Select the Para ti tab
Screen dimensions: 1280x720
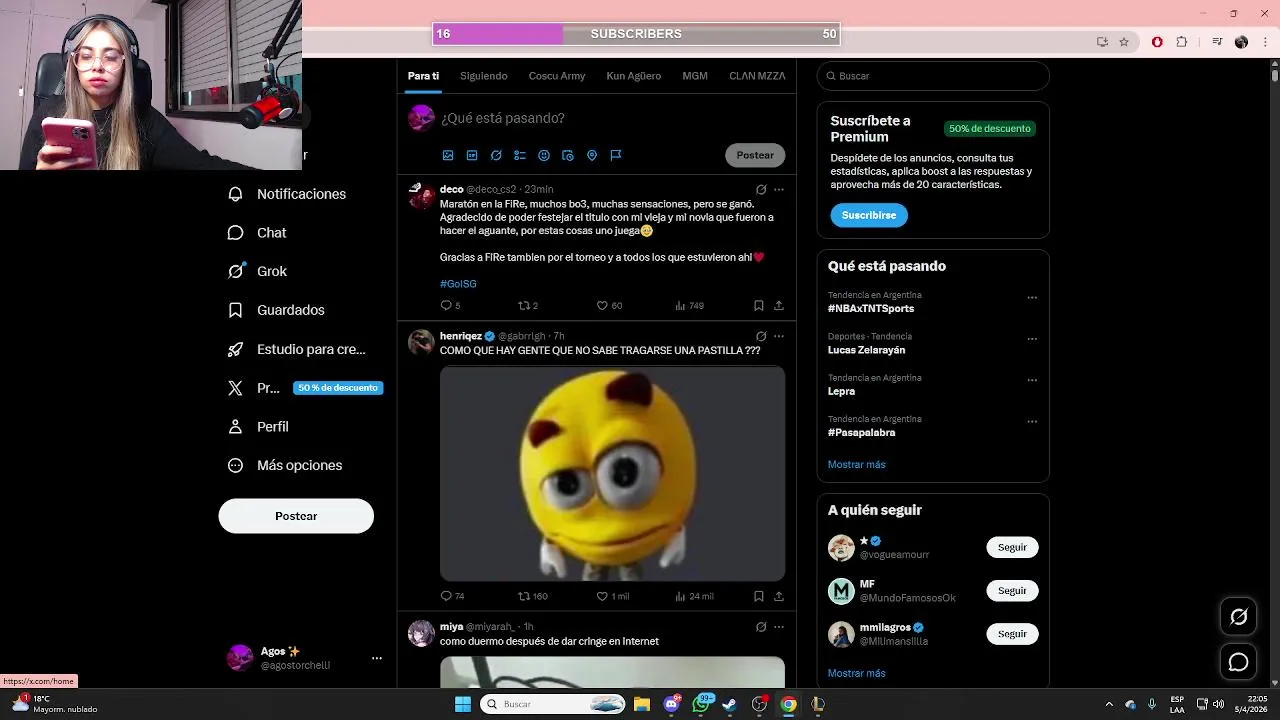[423, 76]
